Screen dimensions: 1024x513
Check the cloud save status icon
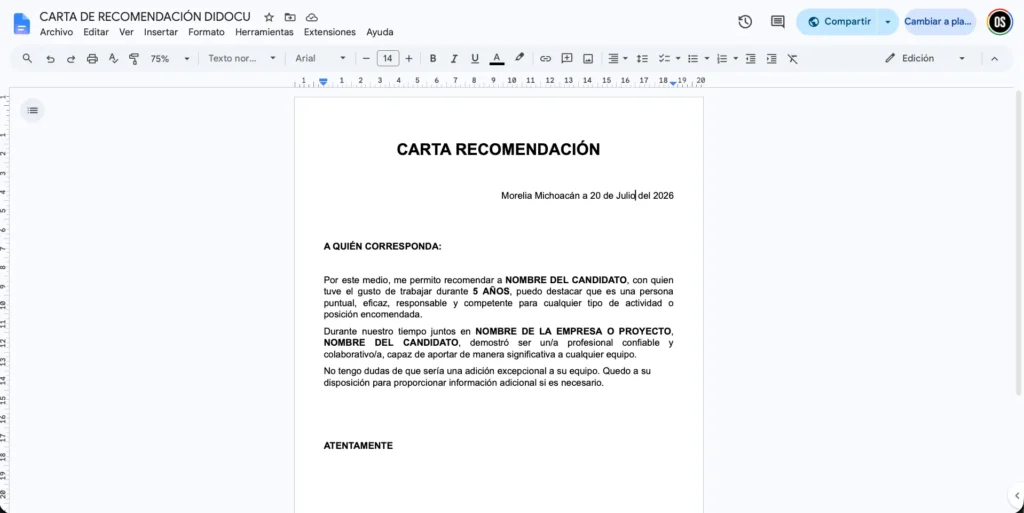click(x=312, y=17)
